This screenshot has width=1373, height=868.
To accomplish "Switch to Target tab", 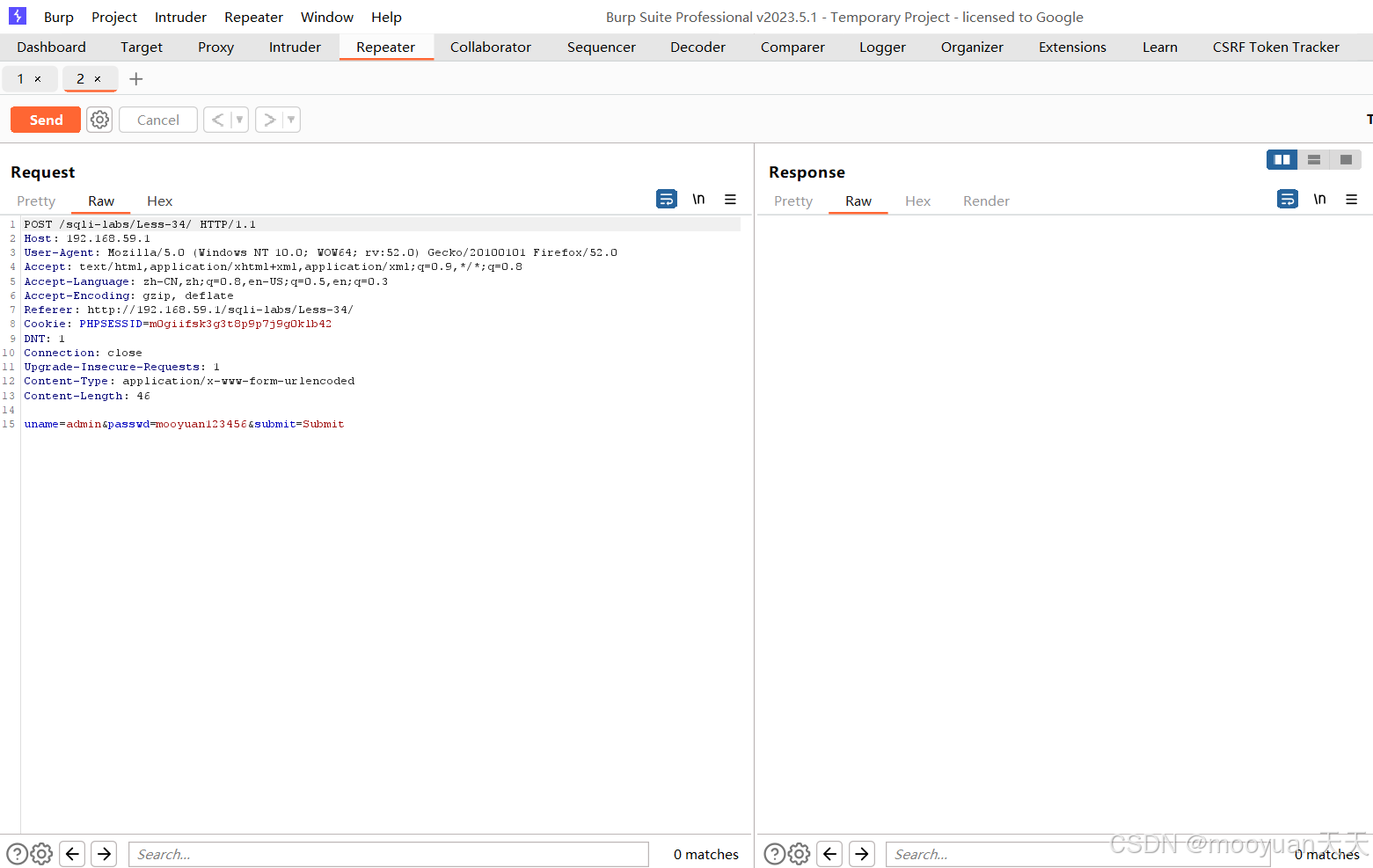I will (142, 47).
